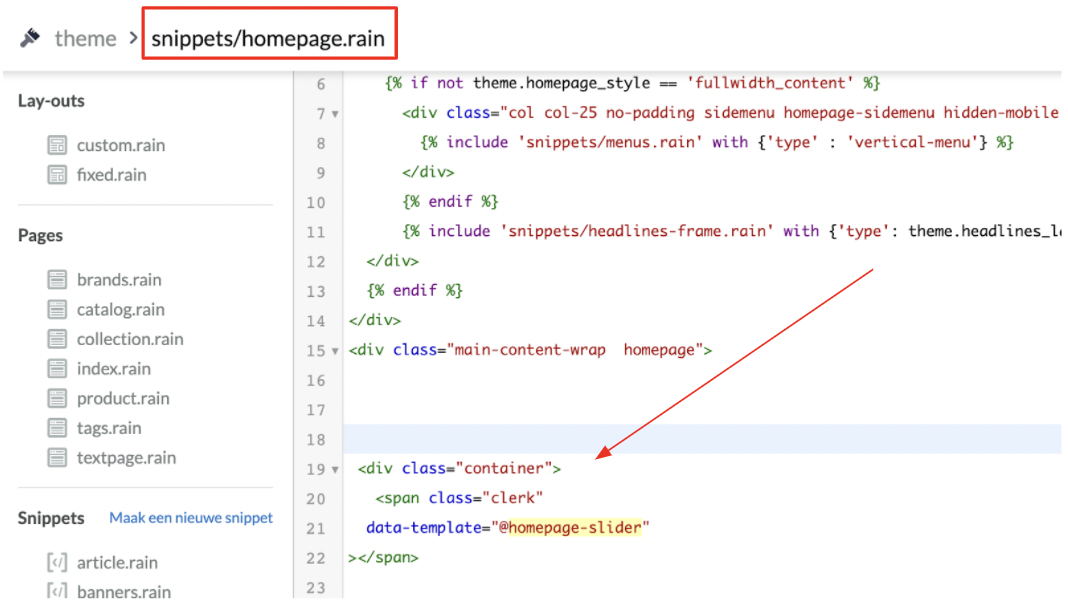
Task: Click 'Maak een nieuwe snippet' link
Action: [x=191, y=518]
